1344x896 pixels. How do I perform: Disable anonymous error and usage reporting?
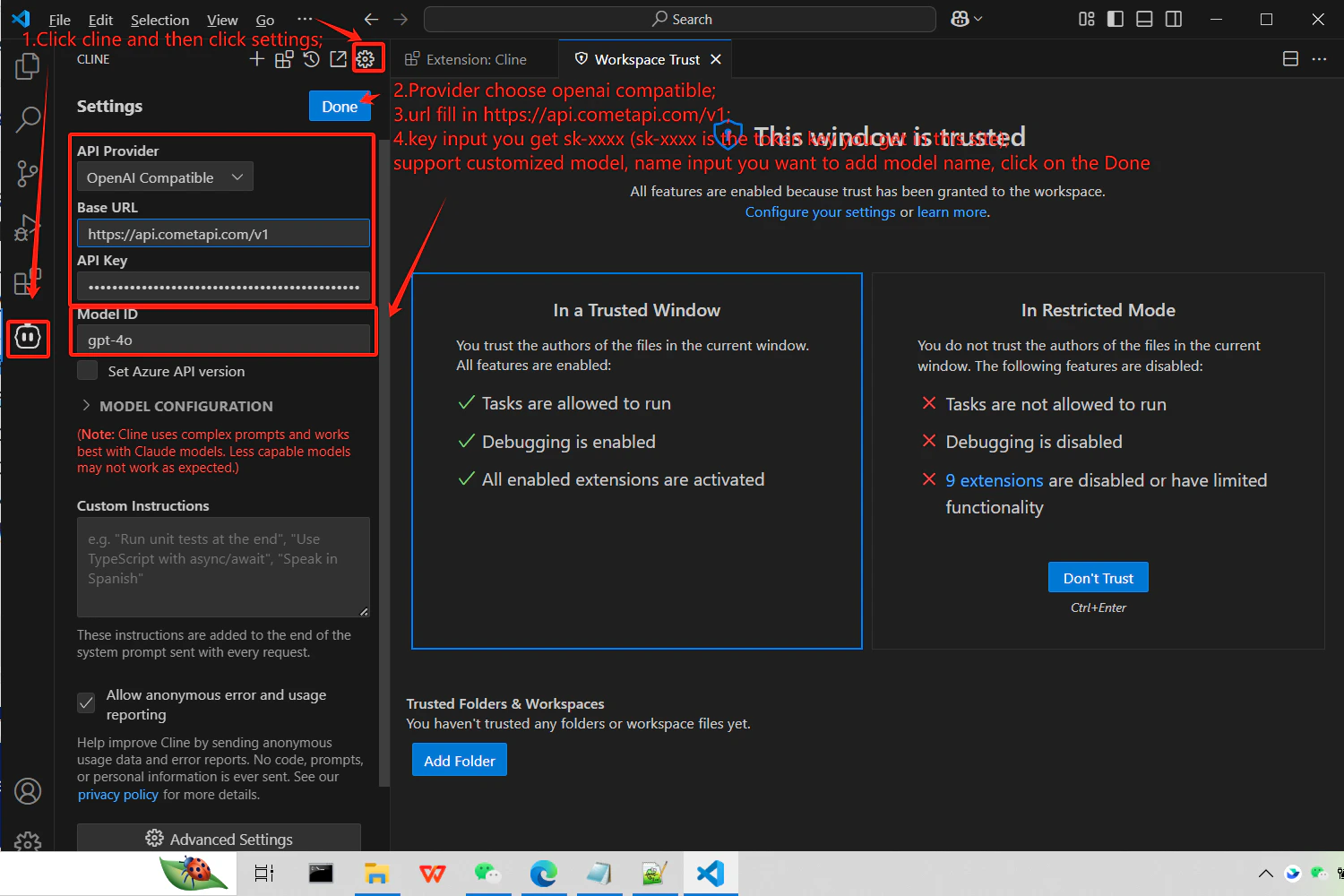(85, 702)
